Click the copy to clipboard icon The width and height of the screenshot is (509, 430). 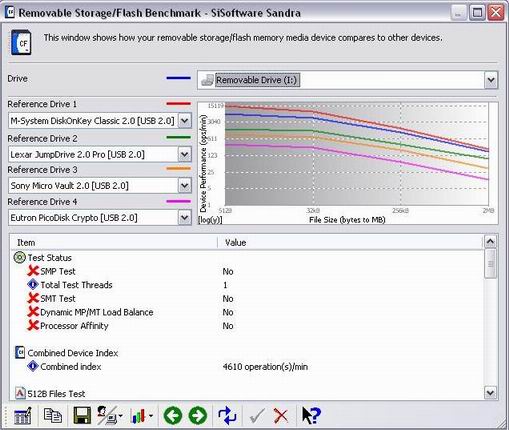point(53,415)
